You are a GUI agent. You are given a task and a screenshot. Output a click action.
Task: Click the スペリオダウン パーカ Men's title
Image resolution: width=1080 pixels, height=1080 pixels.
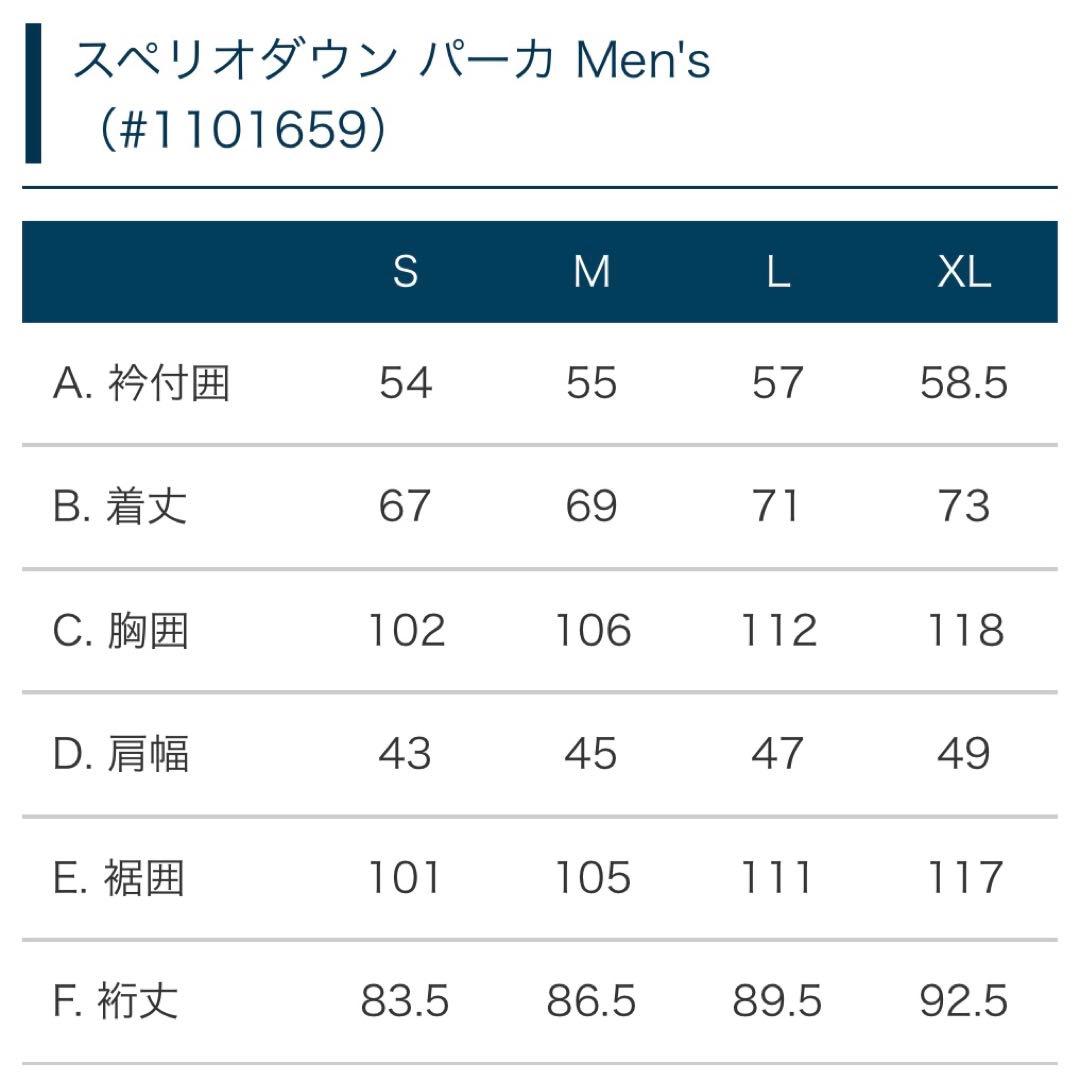coord(391,62)
